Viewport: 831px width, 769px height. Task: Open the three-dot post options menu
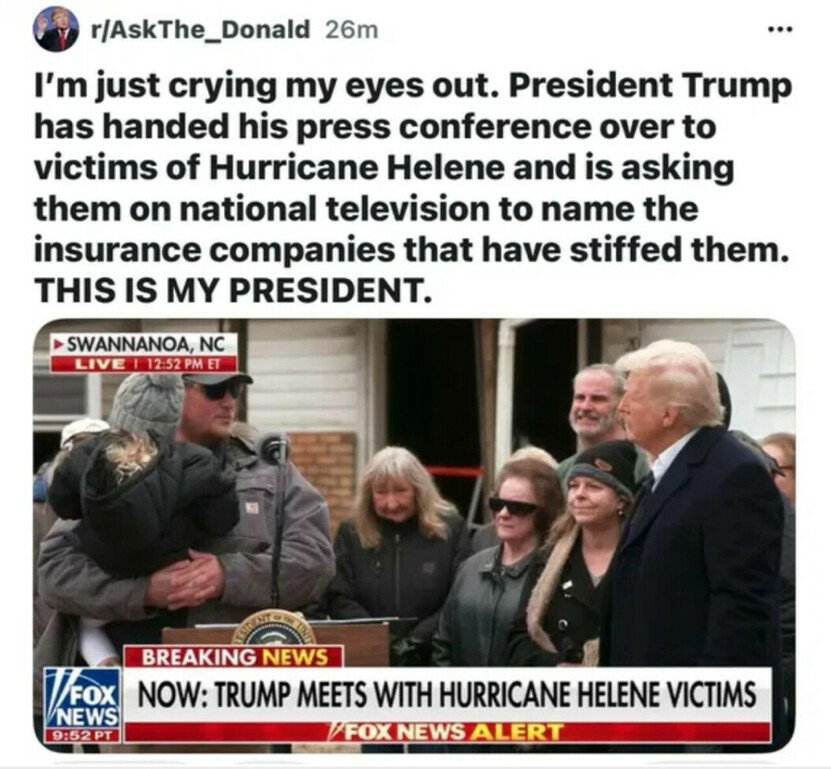pos(781,30)
